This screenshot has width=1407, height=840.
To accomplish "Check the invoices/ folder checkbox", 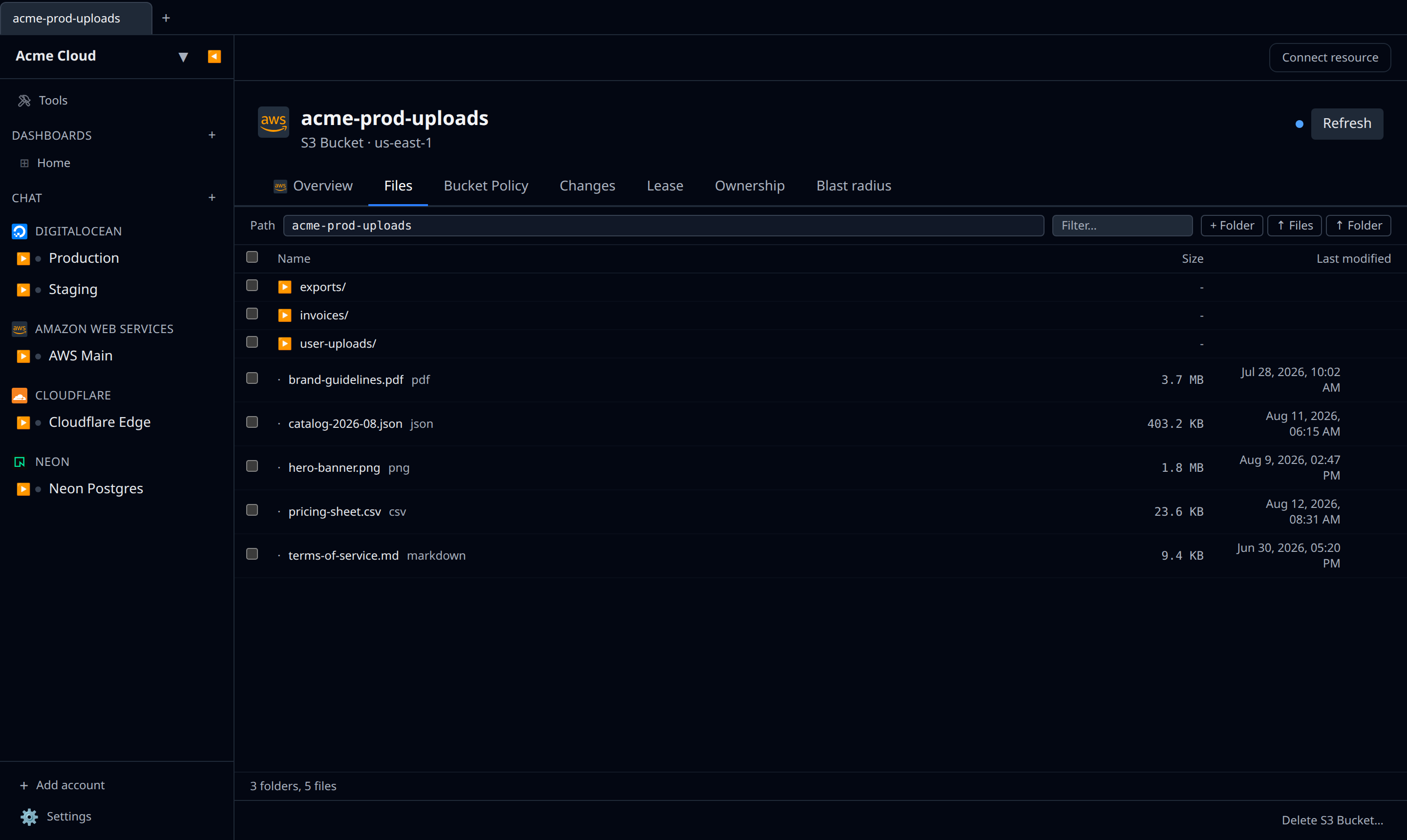I will coord(253,314).
